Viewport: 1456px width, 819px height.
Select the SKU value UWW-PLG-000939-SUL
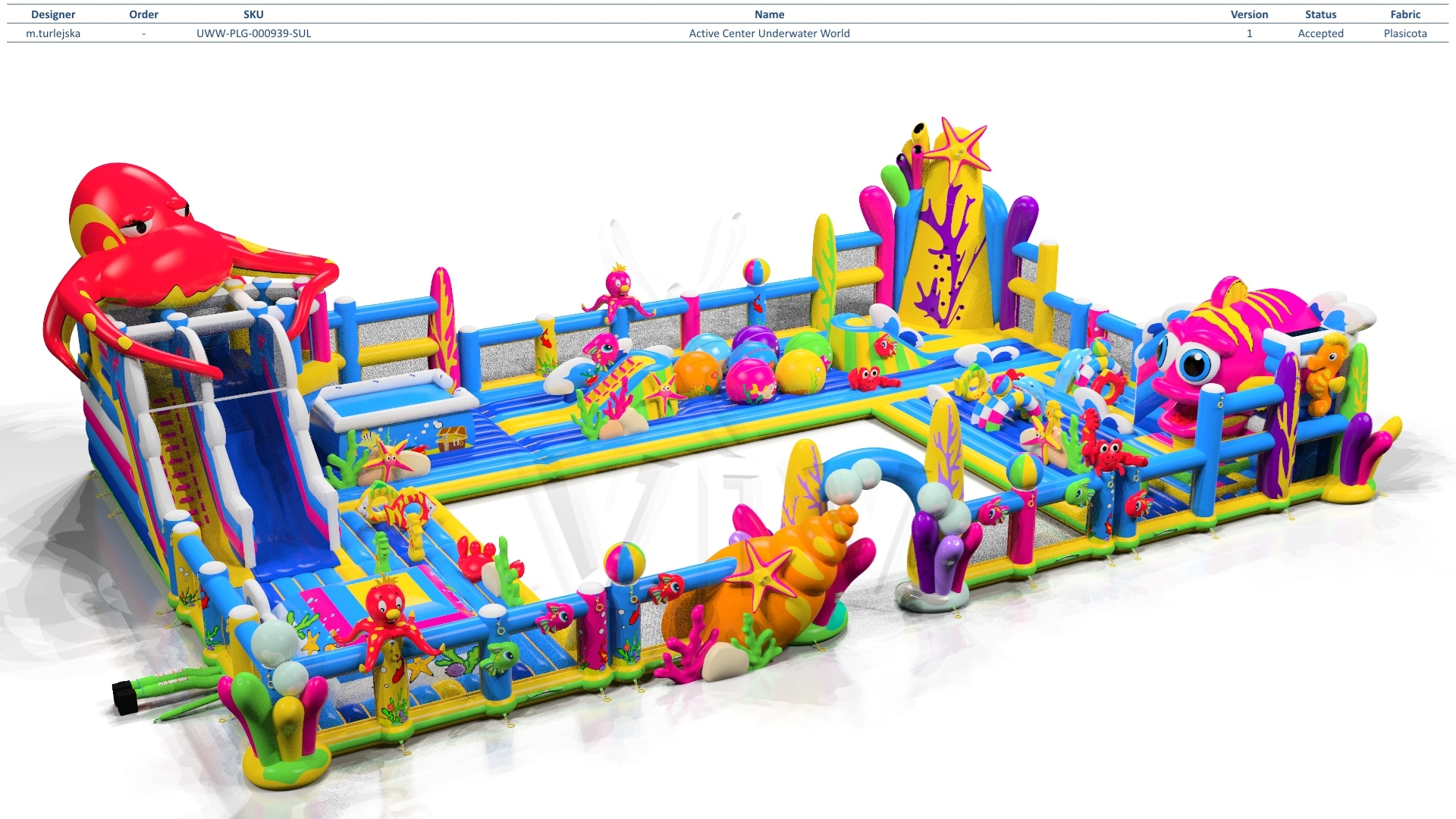click(253, 33)
